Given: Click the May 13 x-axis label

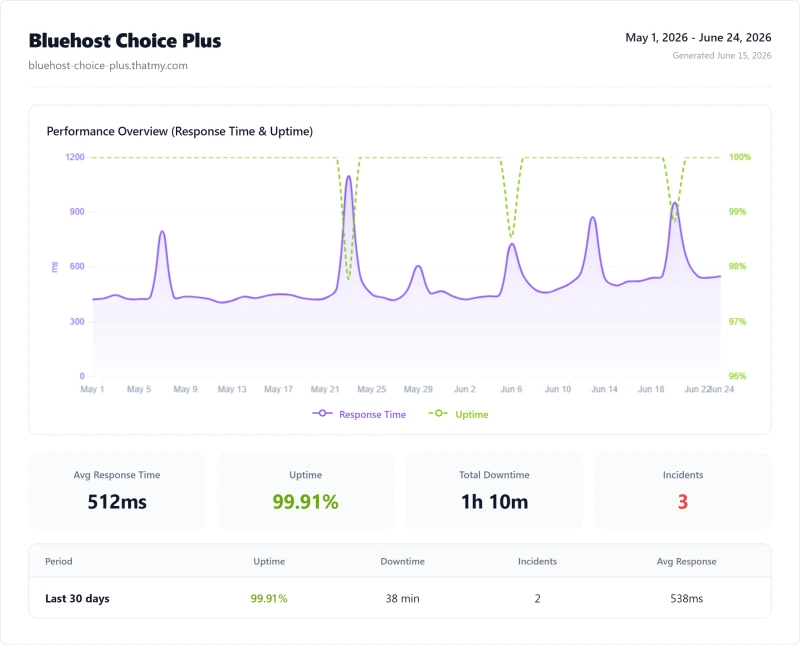Looking at the screenshot, I should click(x=232, y=389).
